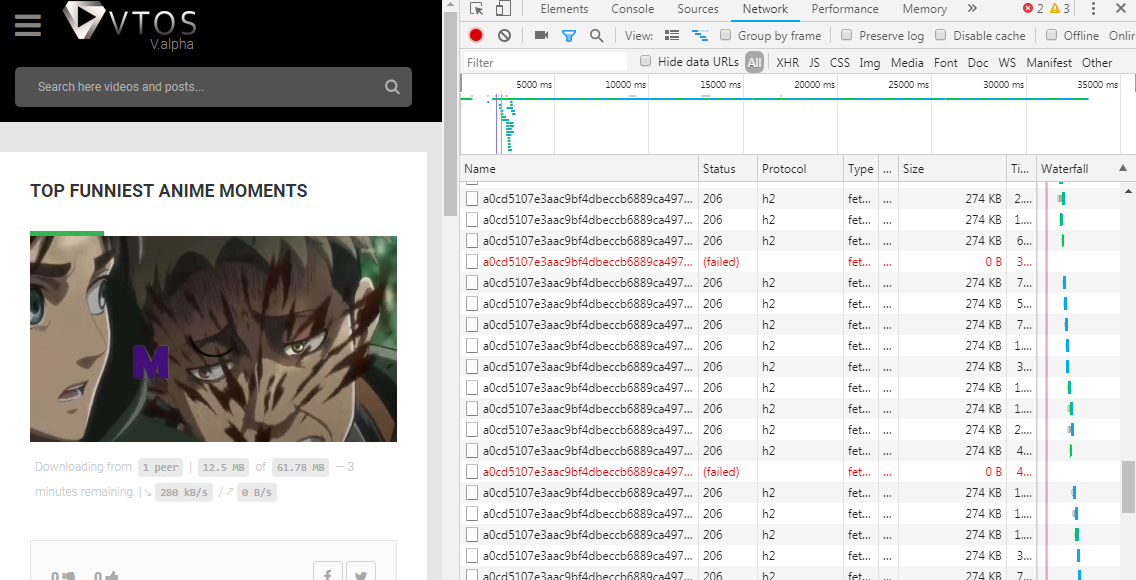Enable Hide data URLs checkbox

tap(646, 61)
